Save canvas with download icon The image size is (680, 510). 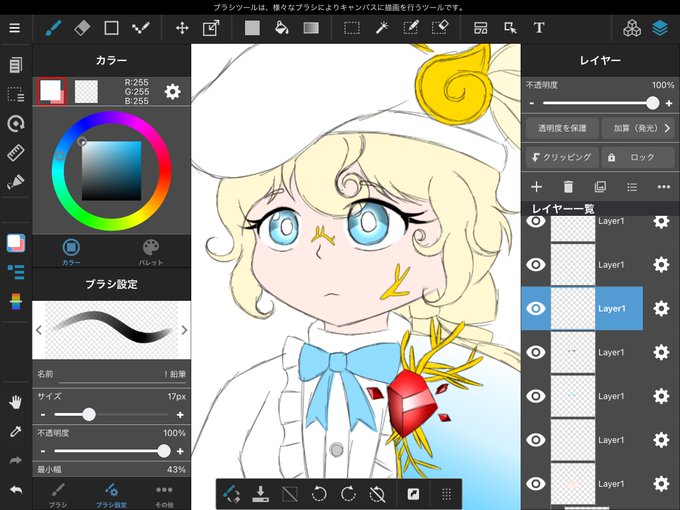pyautogui.click(x=260, y=494)
